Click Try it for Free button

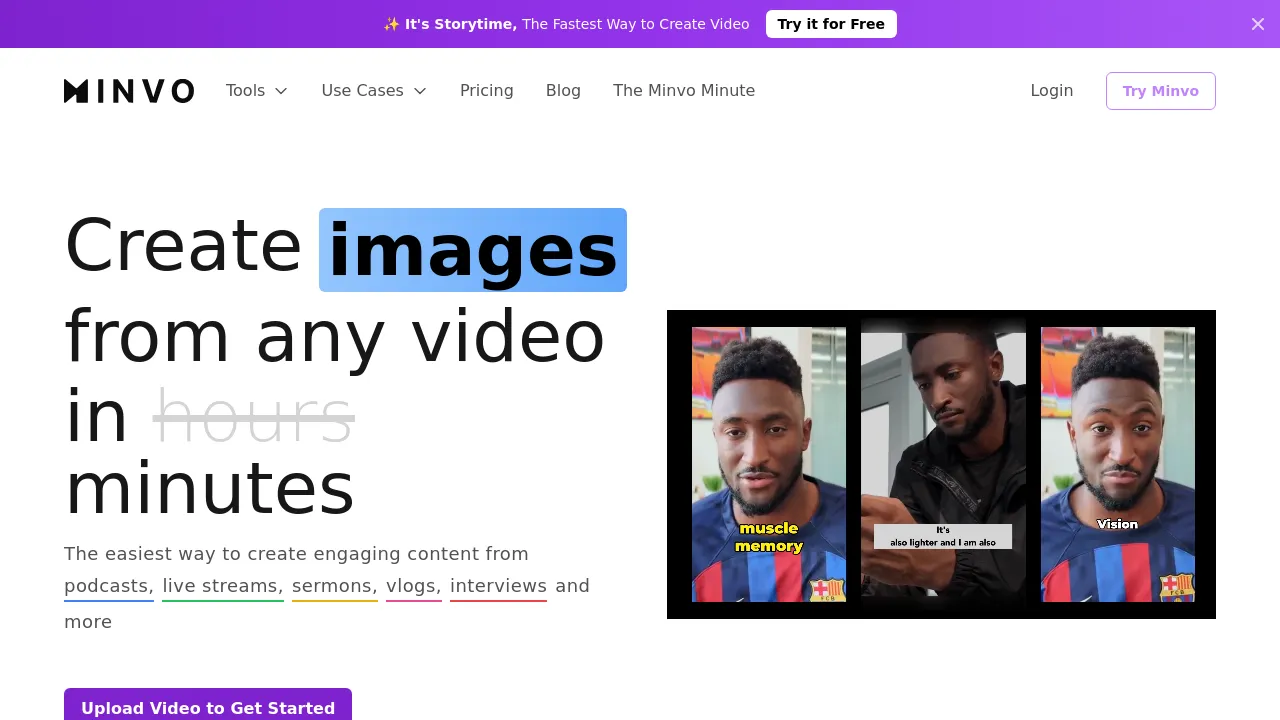click(831, 24)
